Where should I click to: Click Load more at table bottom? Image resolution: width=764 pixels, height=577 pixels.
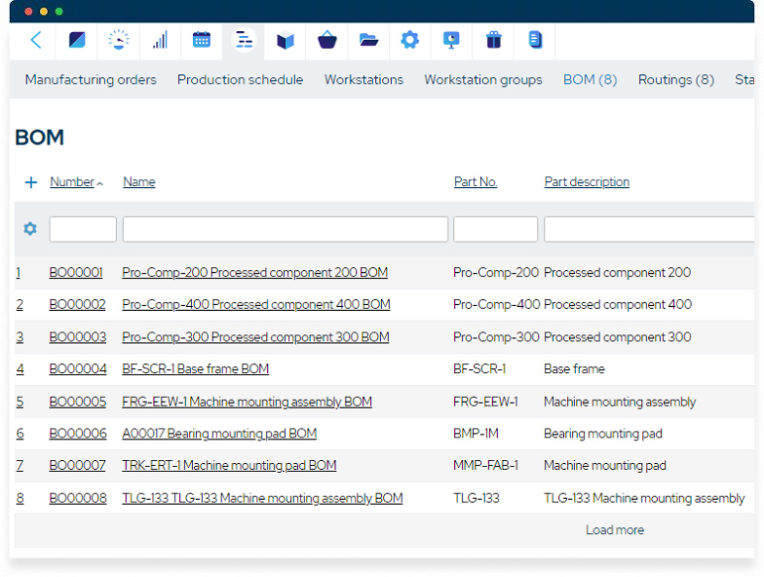click(614, 530)
